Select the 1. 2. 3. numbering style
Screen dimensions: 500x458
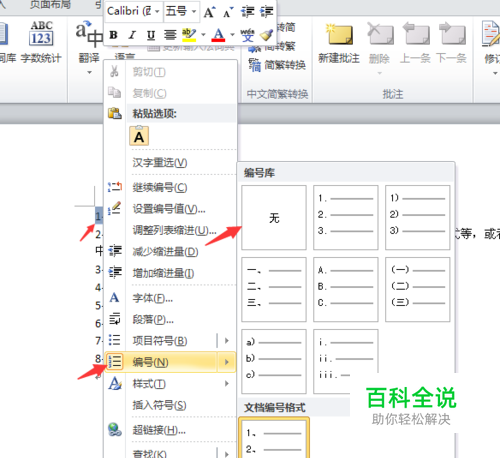(346, 218)
